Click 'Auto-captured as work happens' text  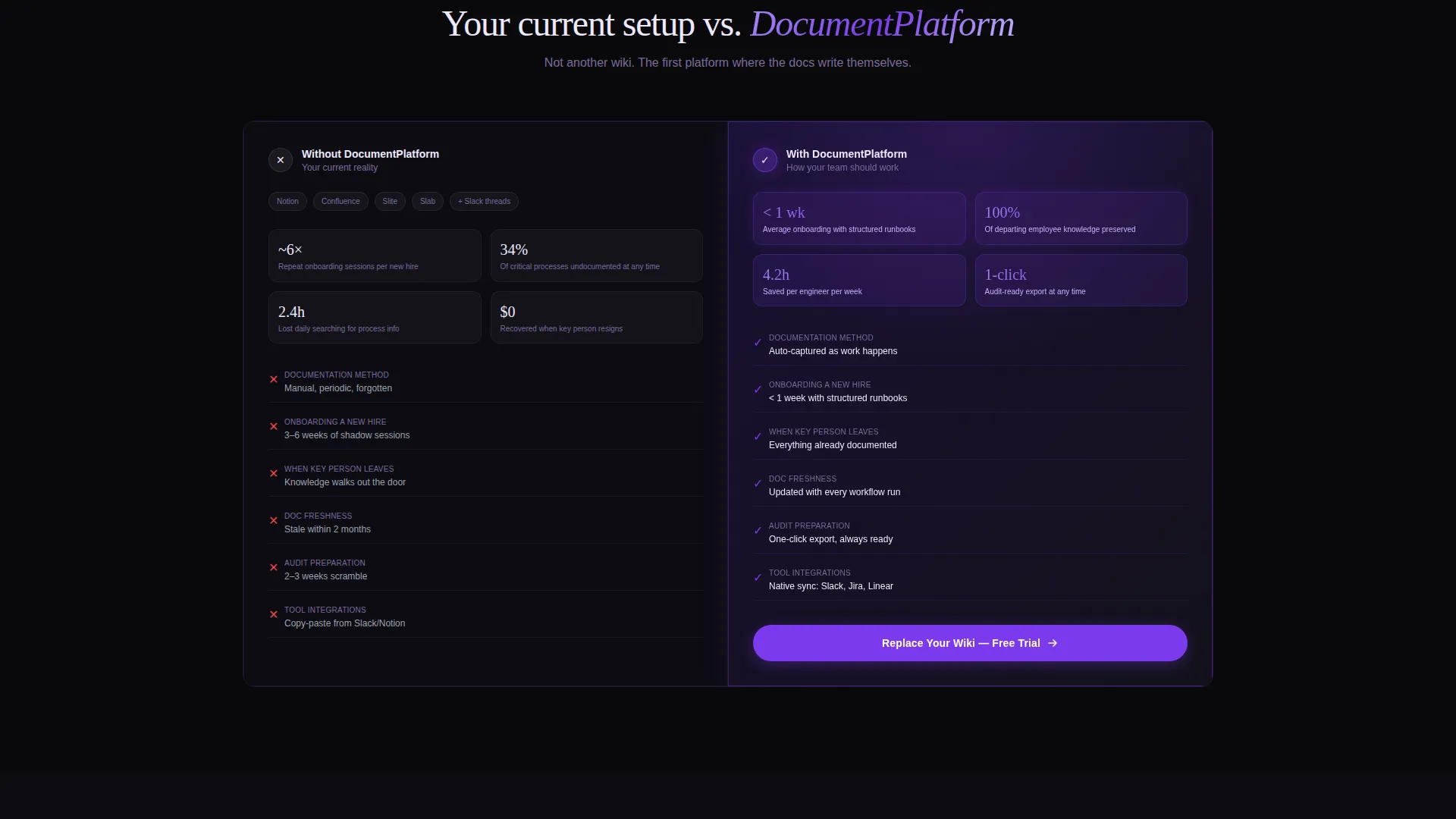833,351
